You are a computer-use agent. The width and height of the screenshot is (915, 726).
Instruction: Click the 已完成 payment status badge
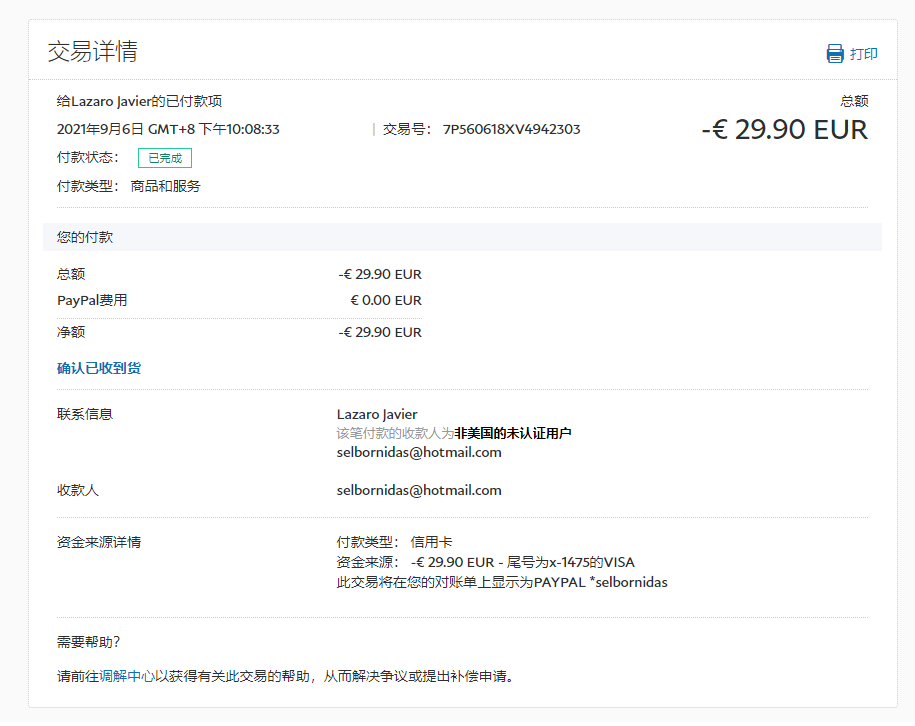pyautogui.click(x=164, y=158)
